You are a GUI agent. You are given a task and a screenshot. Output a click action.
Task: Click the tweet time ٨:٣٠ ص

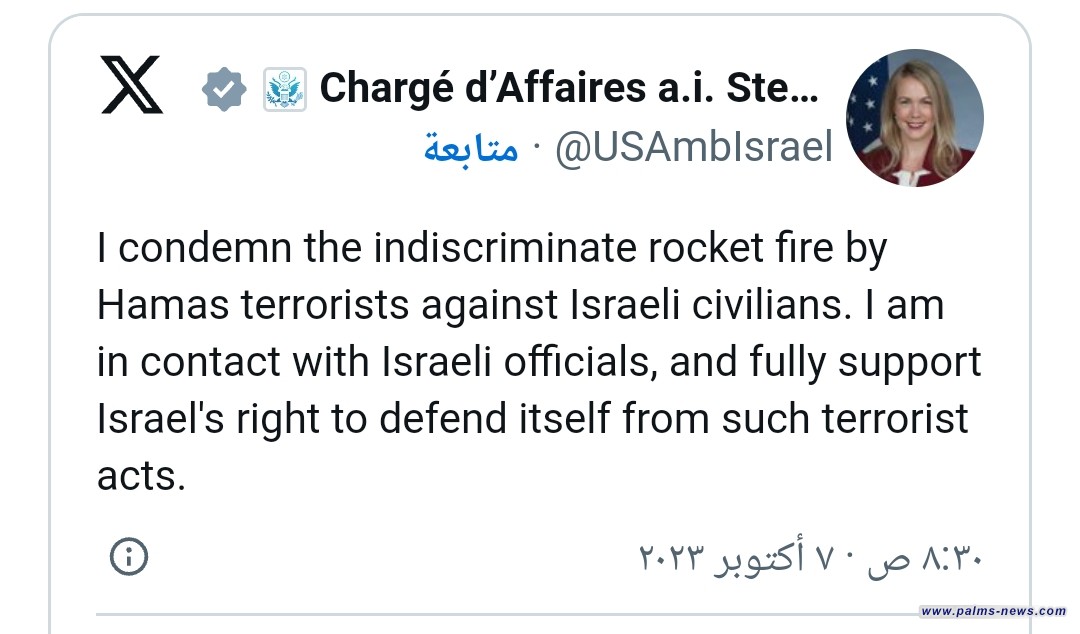tap(928, 557)
